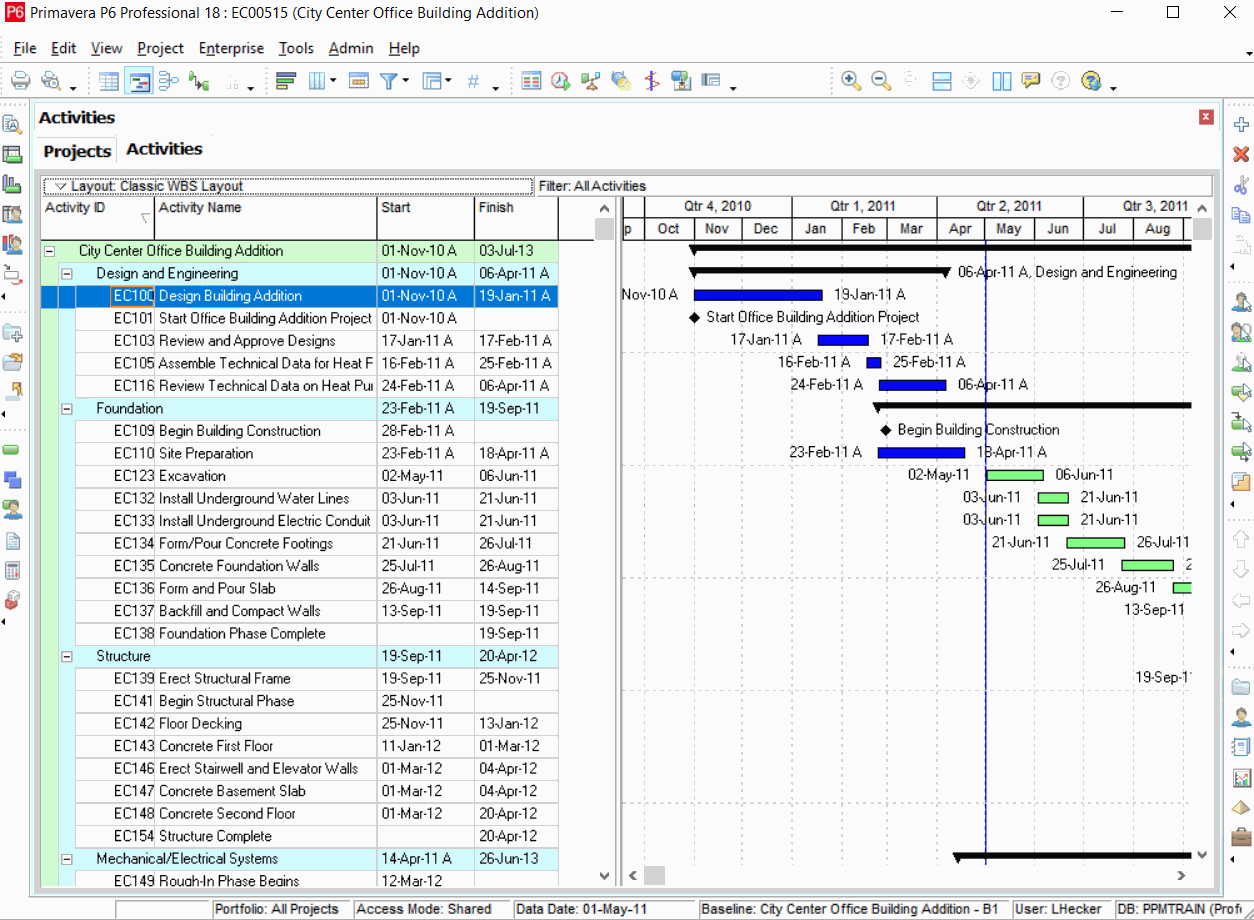Close the Activities window panel

(1205, 117)
